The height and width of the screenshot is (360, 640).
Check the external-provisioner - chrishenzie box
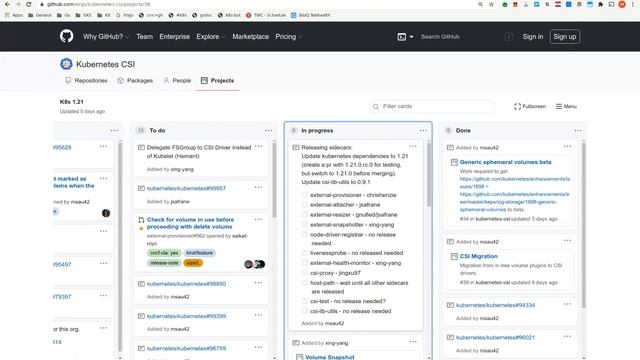[305, 195]
